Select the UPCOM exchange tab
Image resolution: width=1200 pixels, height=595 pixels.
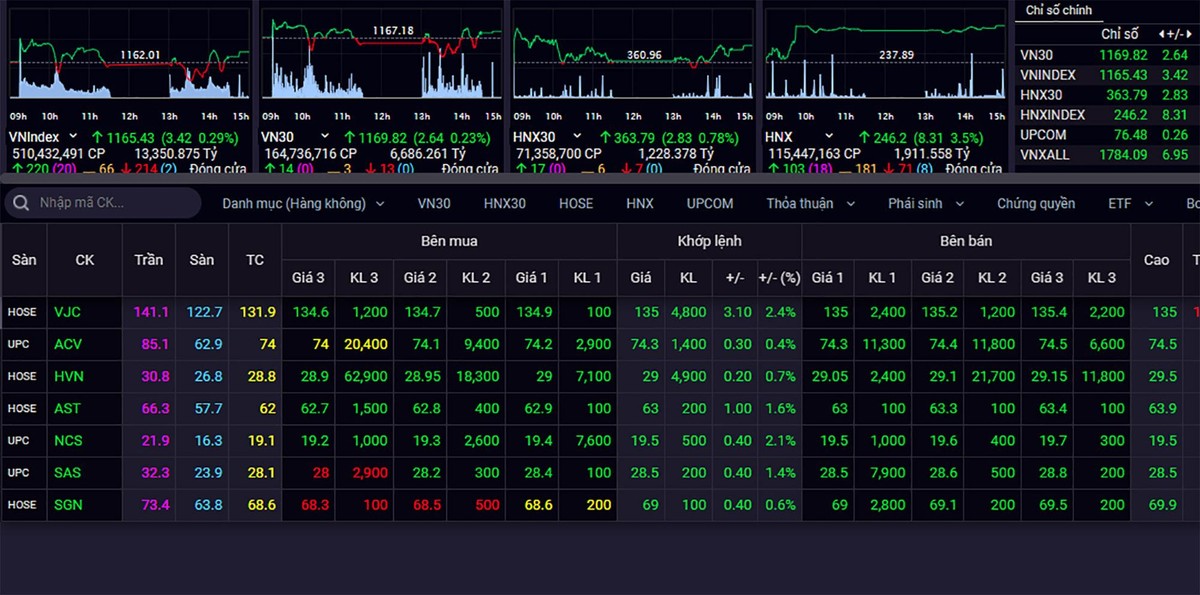710,203
